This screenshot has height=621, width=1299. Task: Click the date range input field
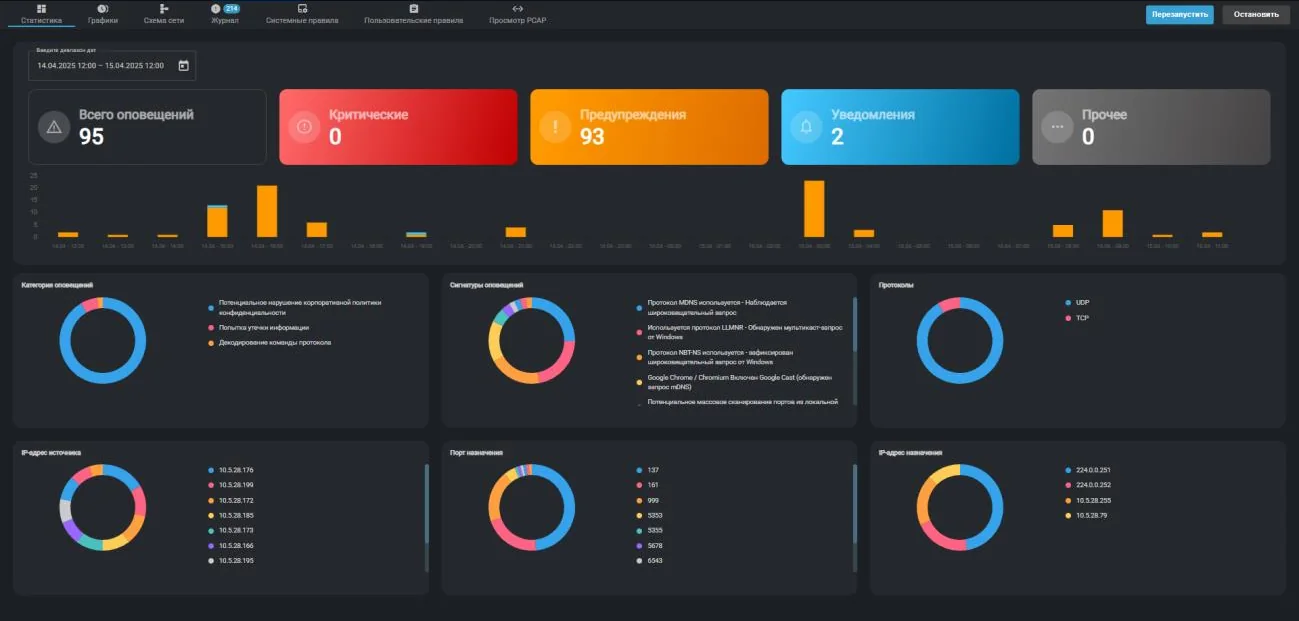tap(112, 66)
